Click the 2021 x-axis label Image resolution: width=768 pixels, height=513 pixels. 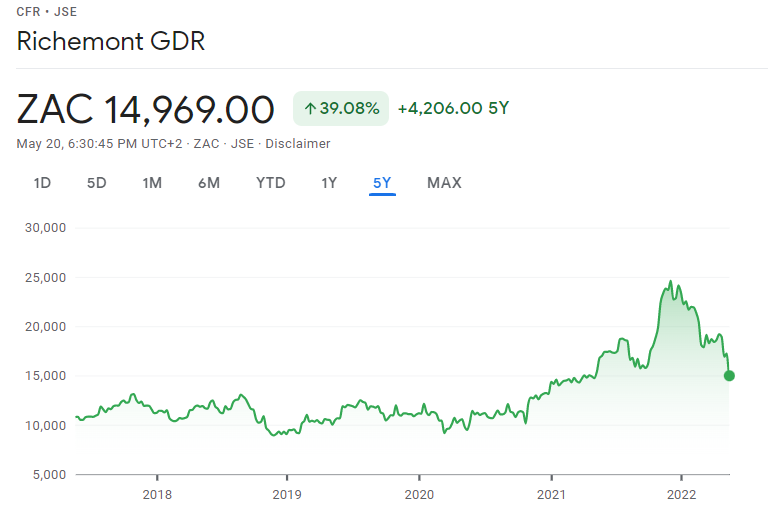pyautogui.click(x=552, y=494)
